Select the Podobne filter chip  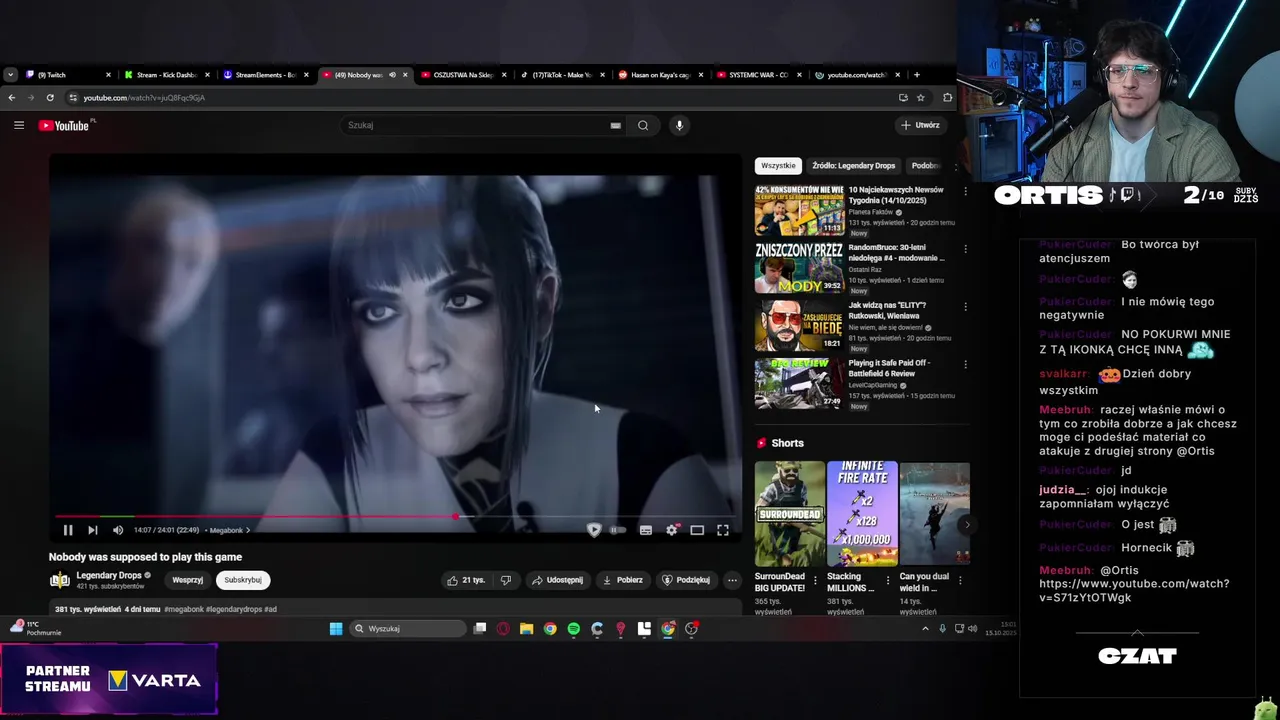(925, 166)
